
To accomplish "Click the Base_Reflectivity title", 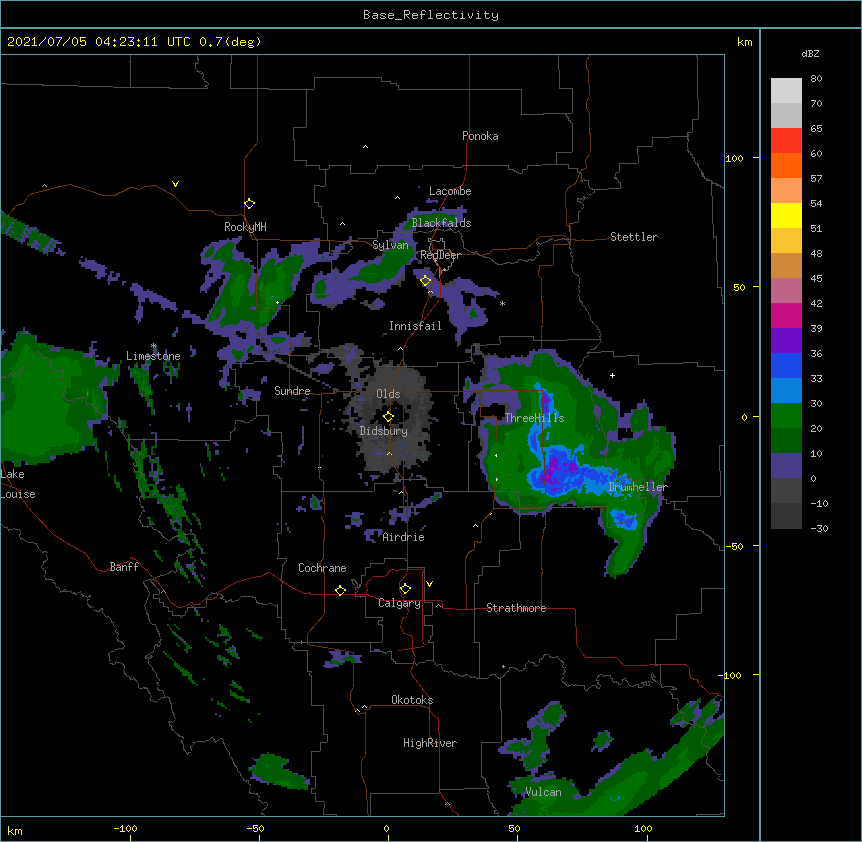I will click(431, 15).
